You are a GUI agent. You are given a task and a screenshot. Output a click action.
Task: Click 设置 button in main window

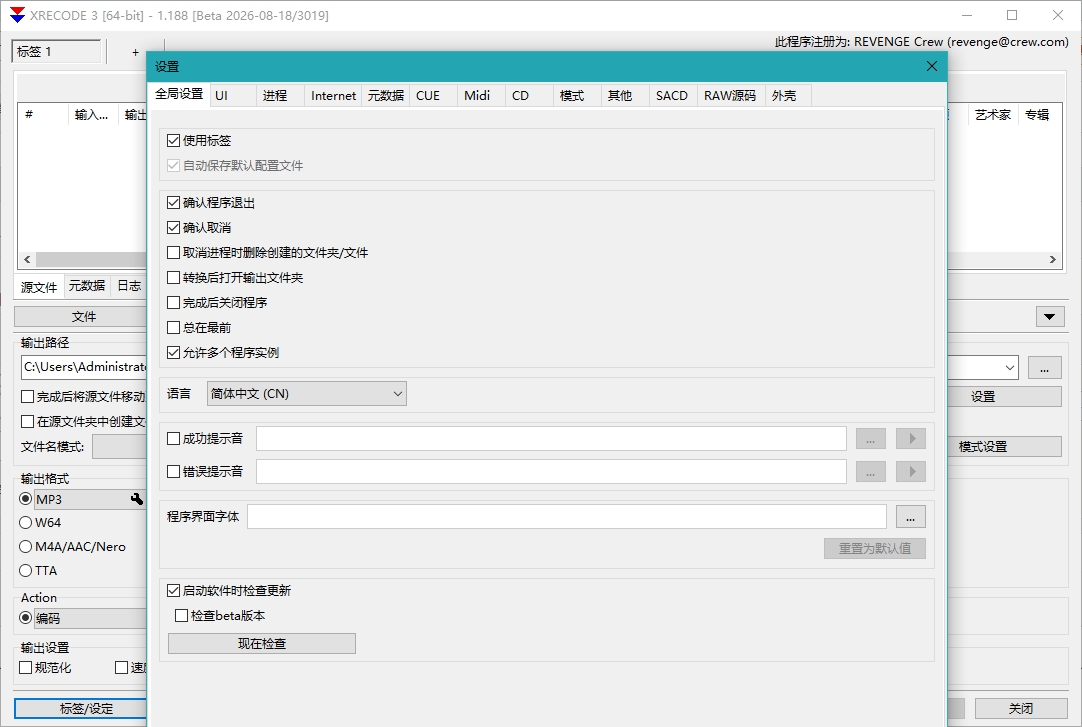click(x=1004, y=397)
